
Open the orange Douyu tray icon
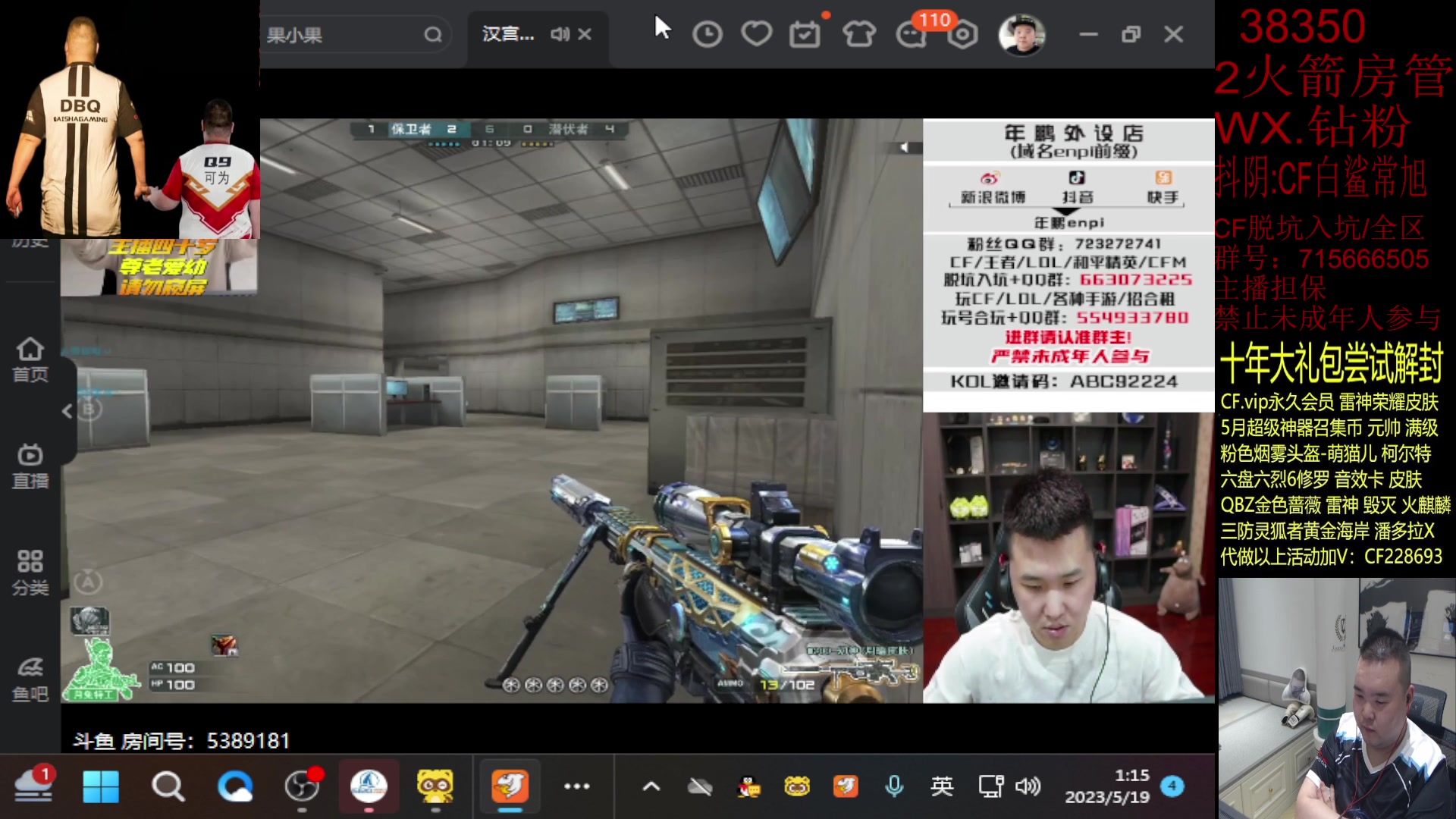pyautogui.click(x=846, y=786)
